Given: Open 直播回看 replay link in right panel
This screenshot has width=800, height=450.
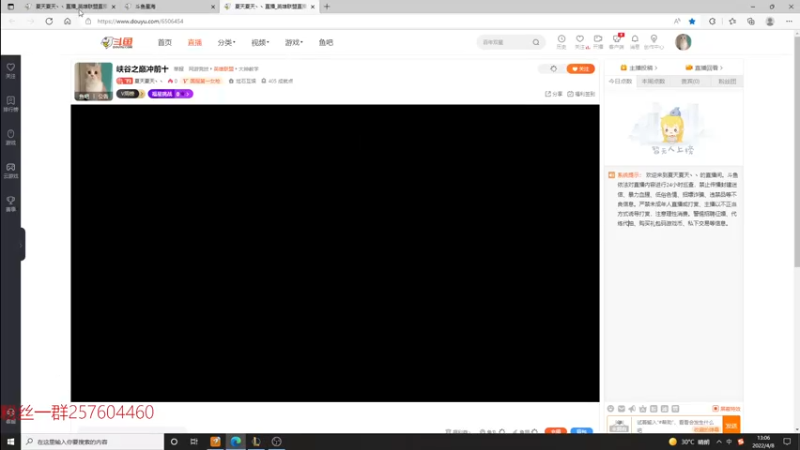Looking at the screenshot, I should point(704,68).
